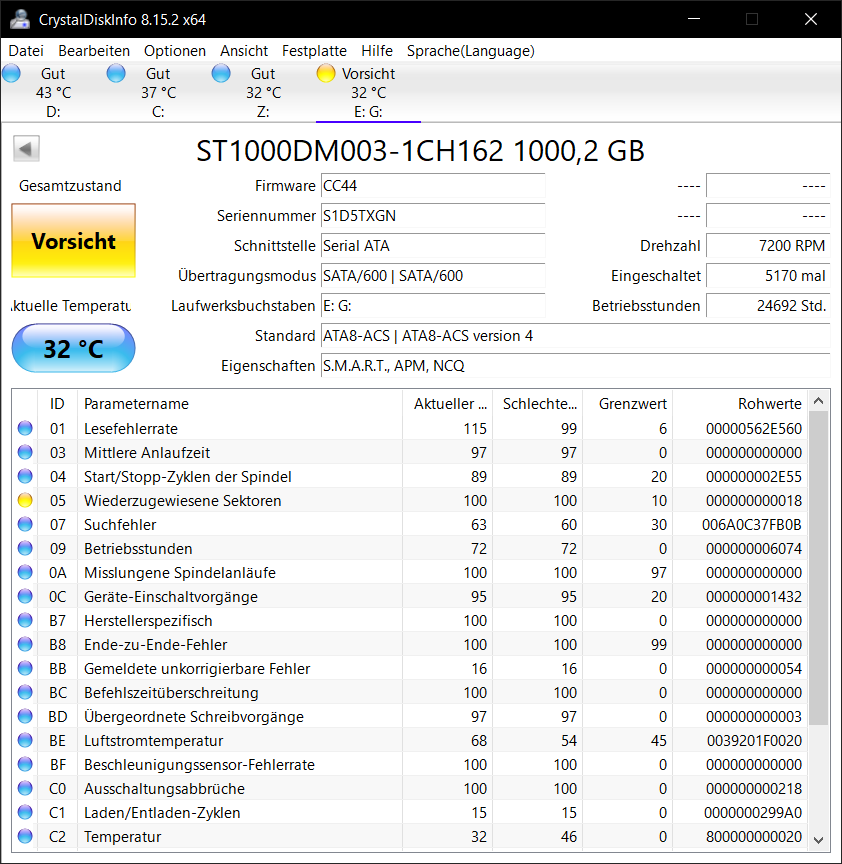Click raw value 0039201F0020
Image resolution: width=842 pixels, height=864 pixels.
pyautogui.click(x=754, y=741)
